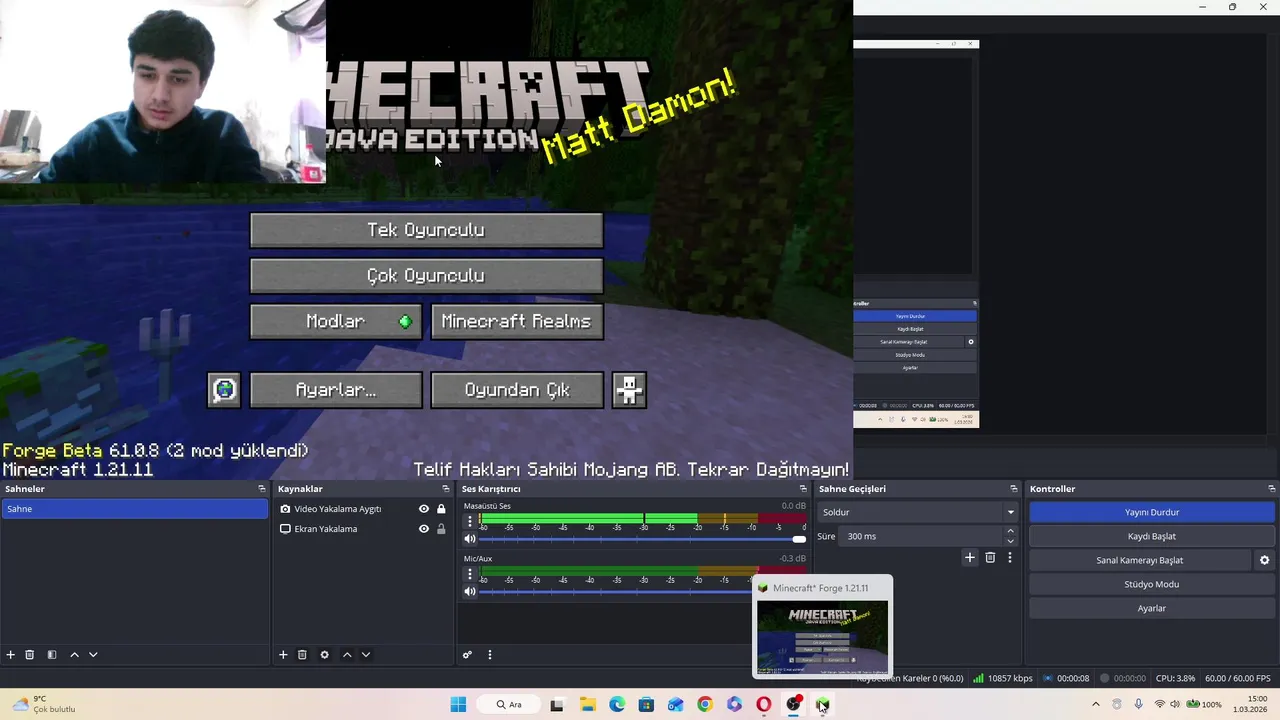Click Minecraft Forge taskbar preview thumbnail
1280x720 pixels.
coord(822,637)
